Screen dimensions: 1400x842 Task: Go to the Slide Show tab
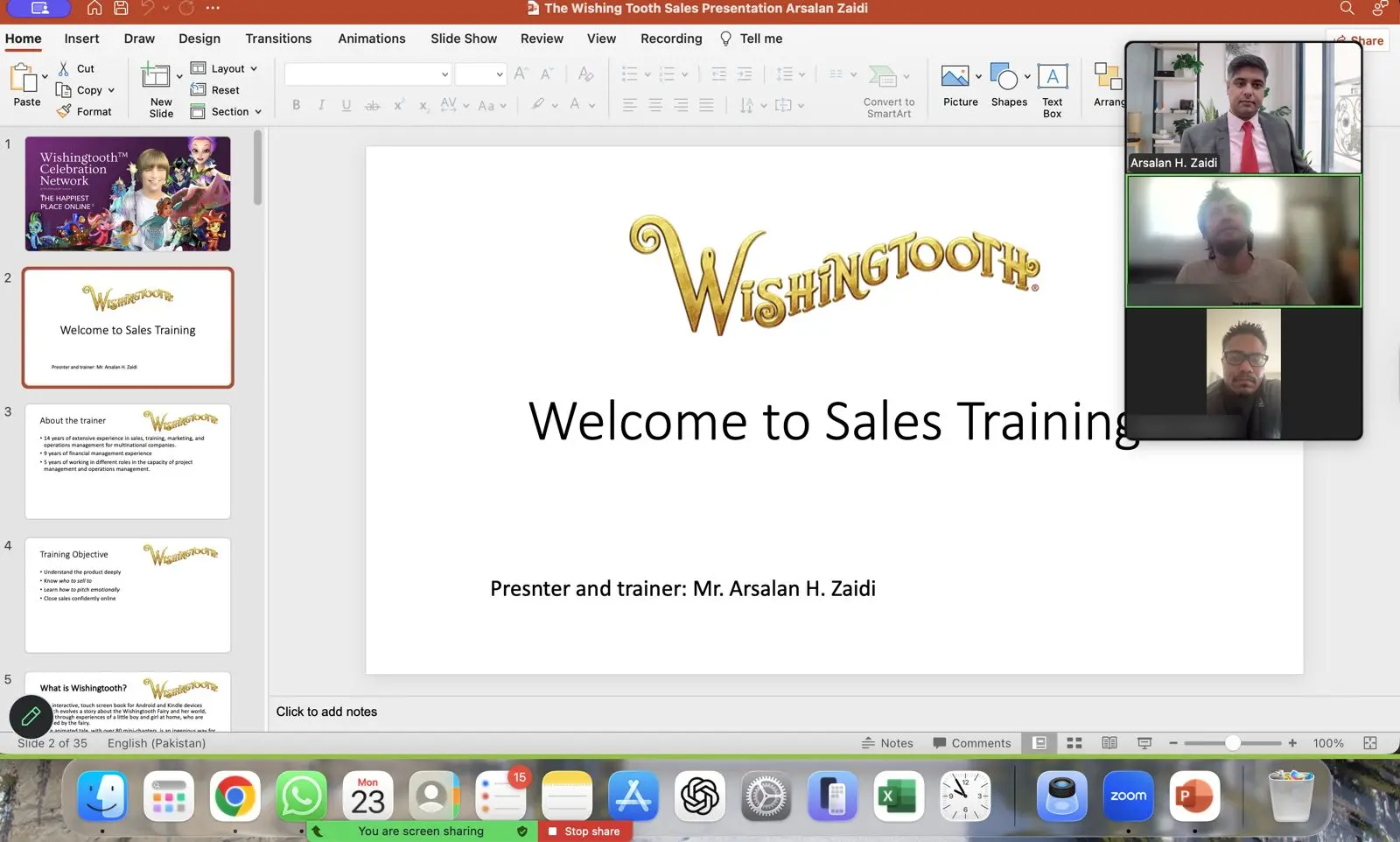[464, 39]
